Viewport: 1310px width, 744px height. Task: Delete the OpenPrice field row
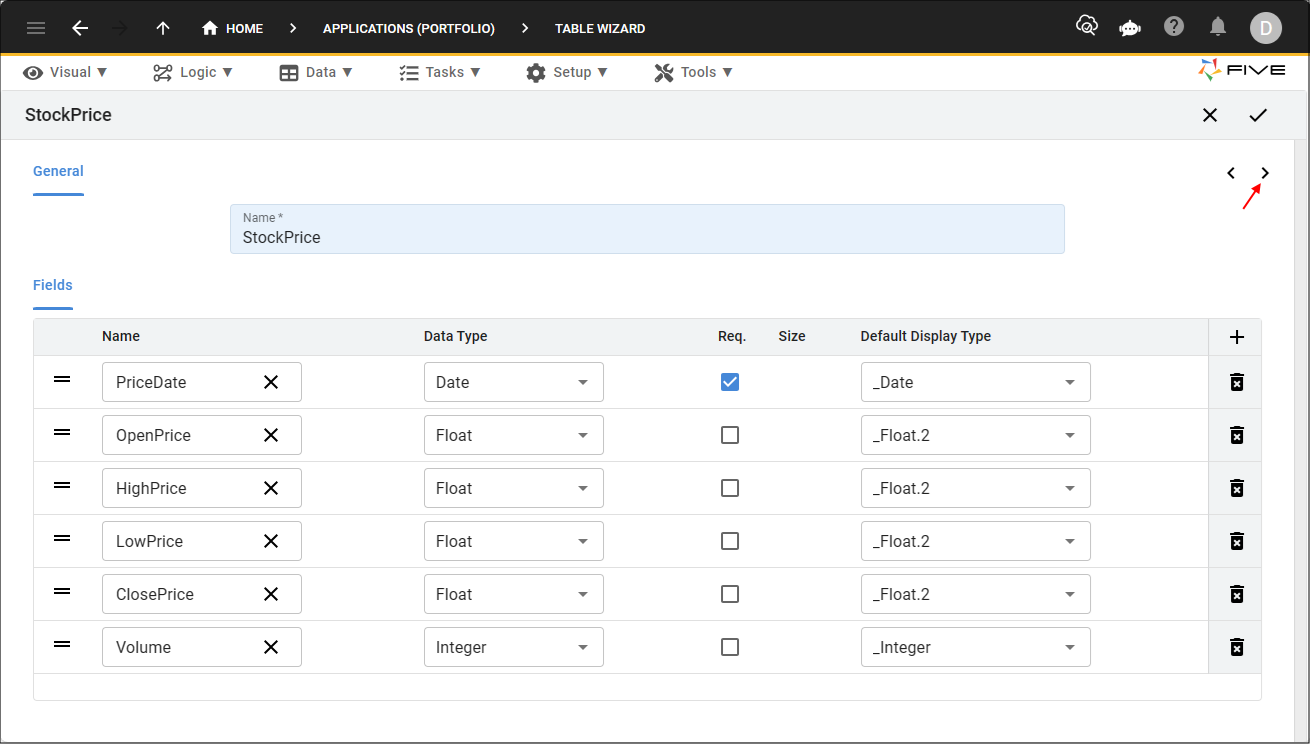(1237, 435)
